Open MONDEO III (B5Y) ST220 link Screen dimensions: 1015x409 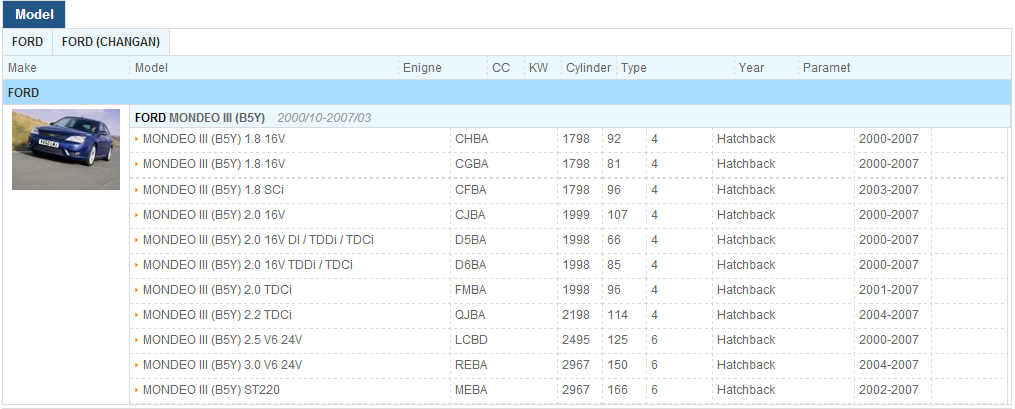[x=211, y=390]
